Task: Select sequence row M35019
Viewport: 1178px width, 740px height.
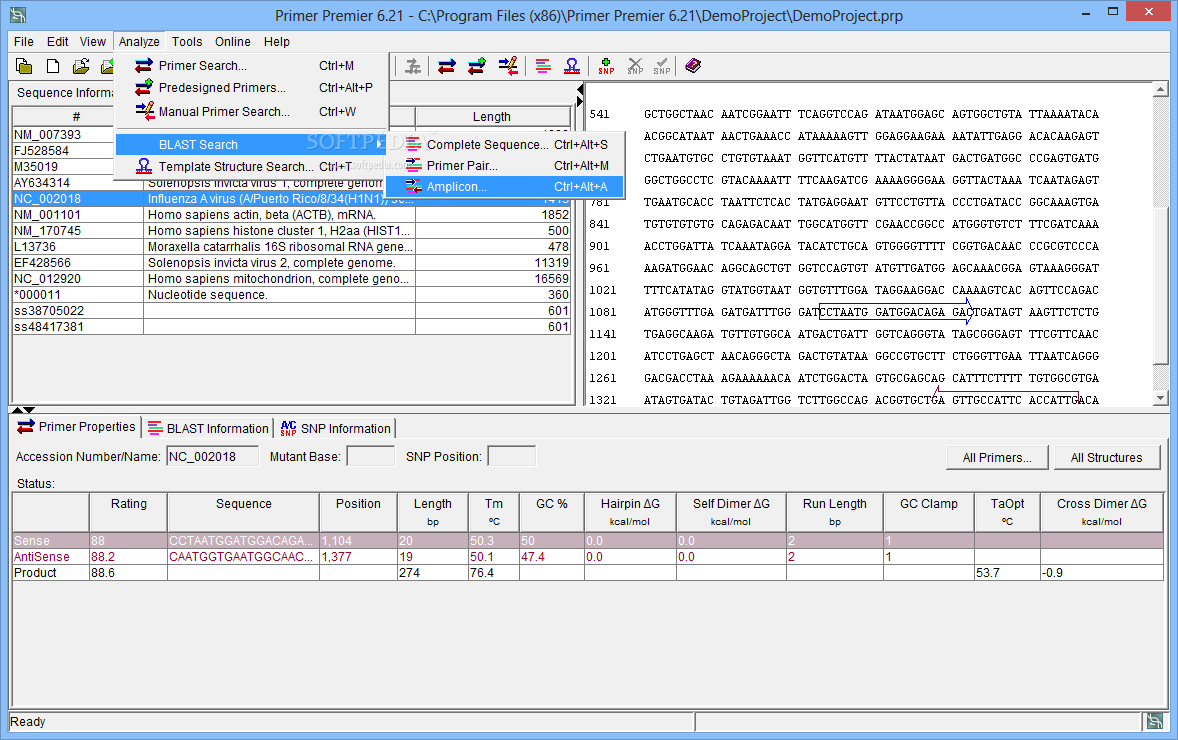Action: click(63, 167)
